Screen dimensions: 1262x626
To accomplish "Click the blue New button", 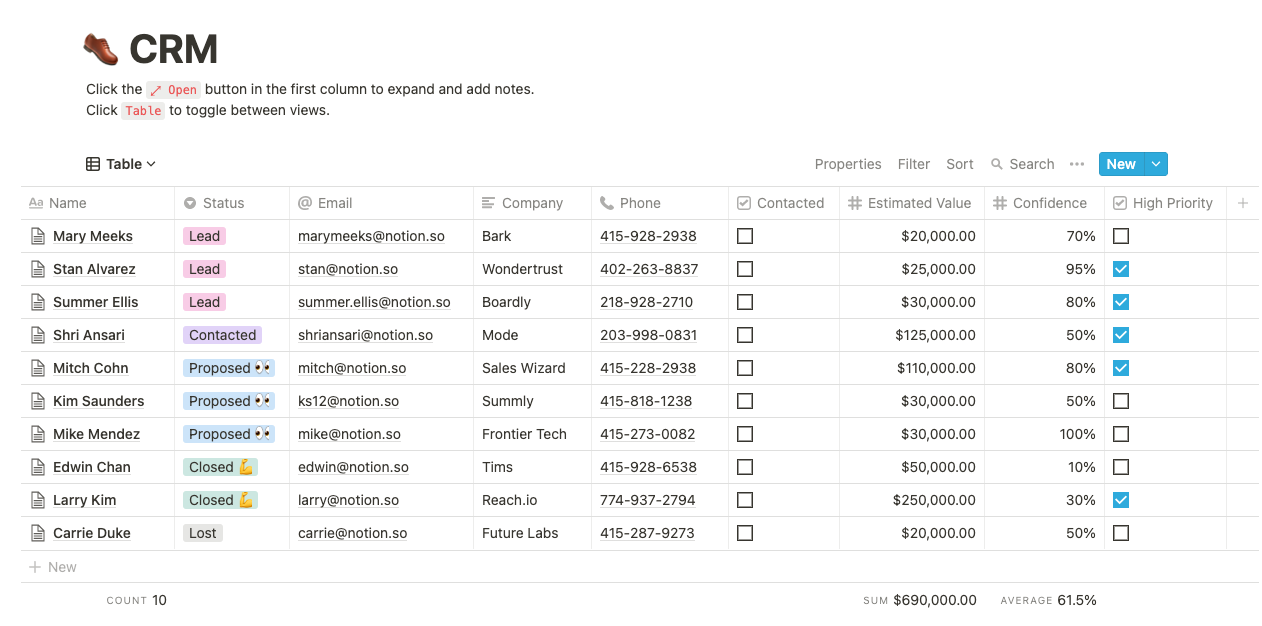I will click(x=1121, y=164).
